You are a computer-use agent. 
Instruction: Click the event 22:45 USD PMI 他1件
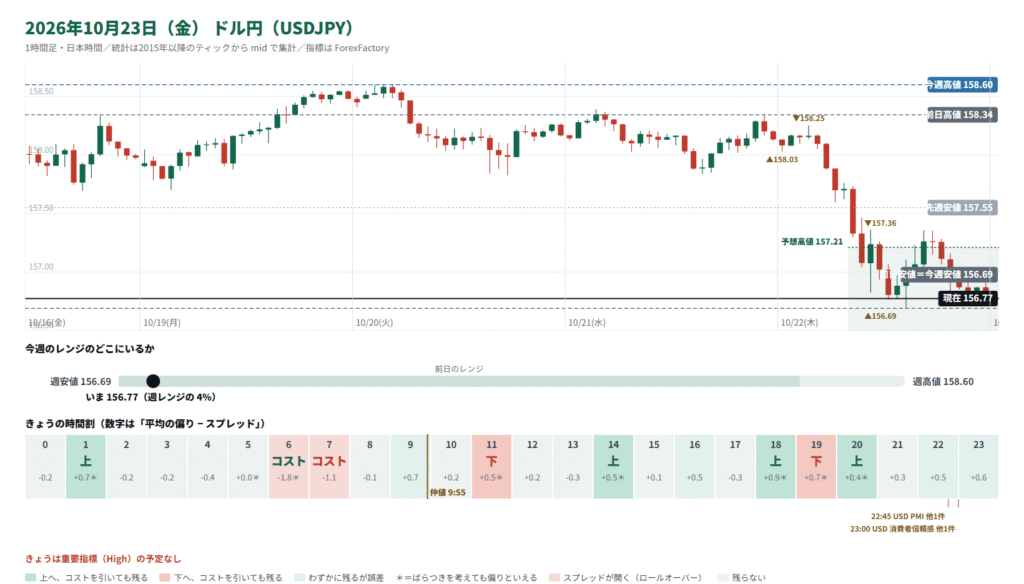(908, 516)
